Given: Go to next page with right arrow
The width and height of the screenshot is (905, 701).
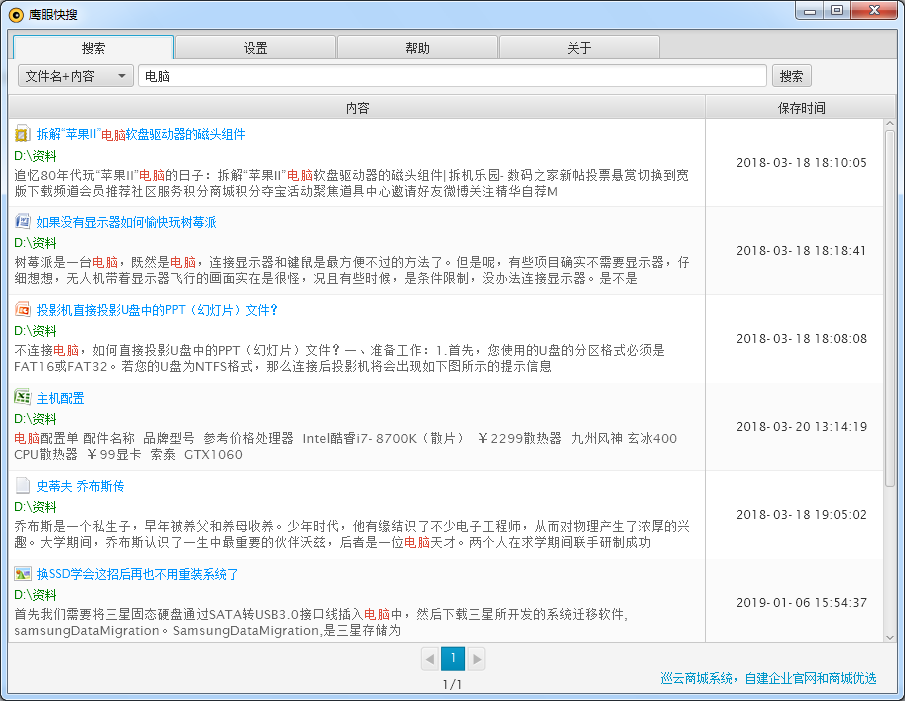Looking at the screenshot, I should 477,658.
